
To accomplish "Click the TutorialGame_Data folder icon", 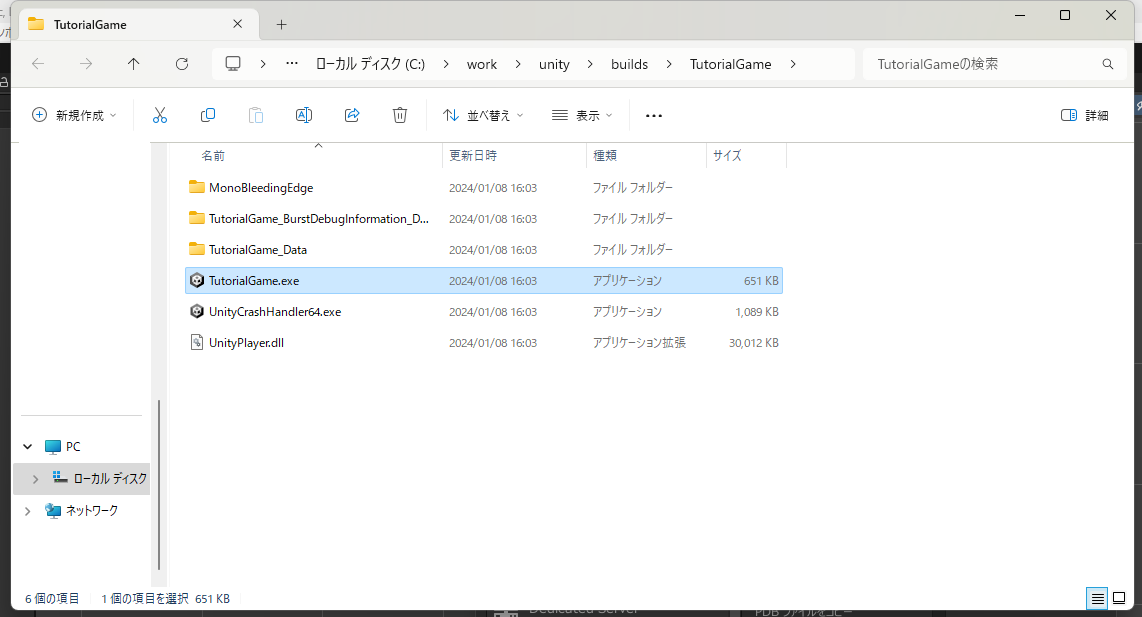I will (197, 249).
